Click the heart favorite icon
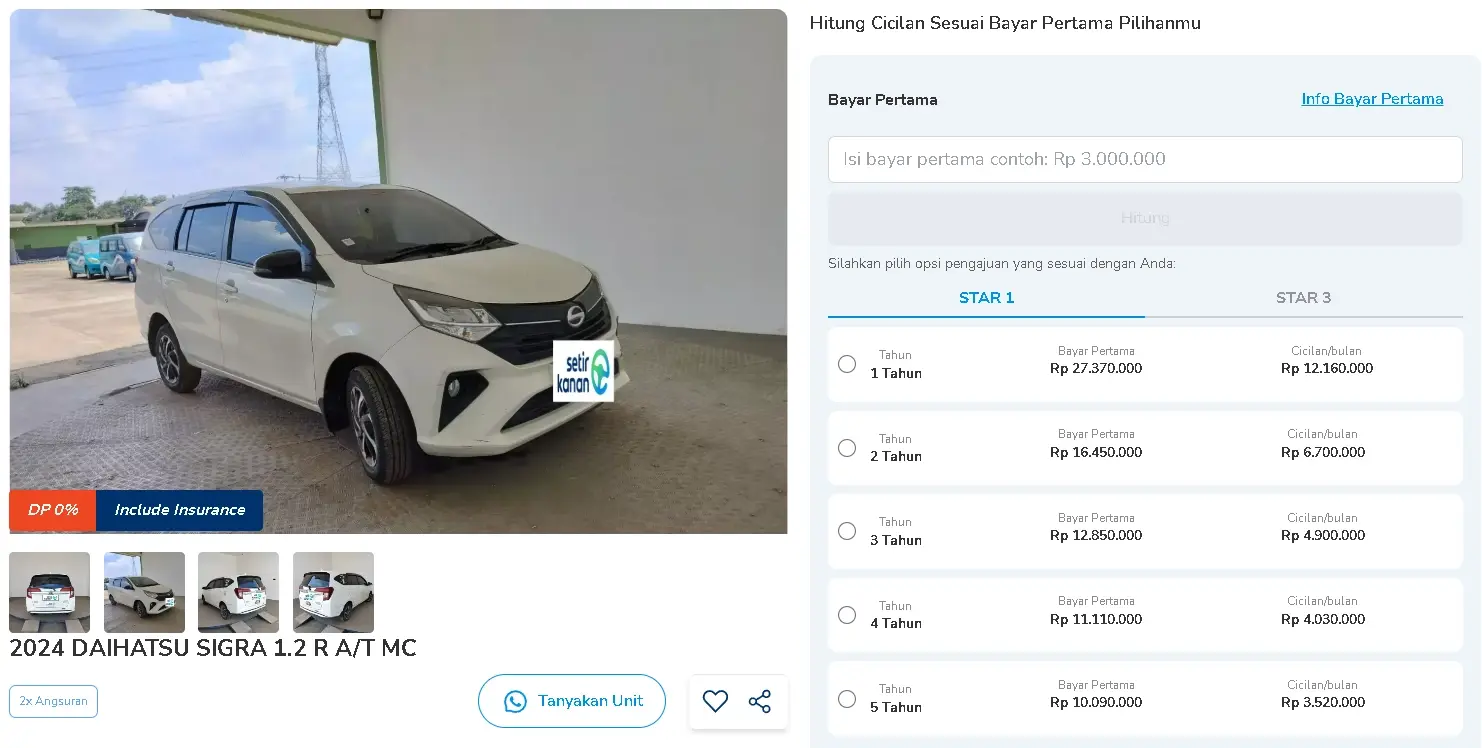The image size is (1482, 748). coord(715,701)
